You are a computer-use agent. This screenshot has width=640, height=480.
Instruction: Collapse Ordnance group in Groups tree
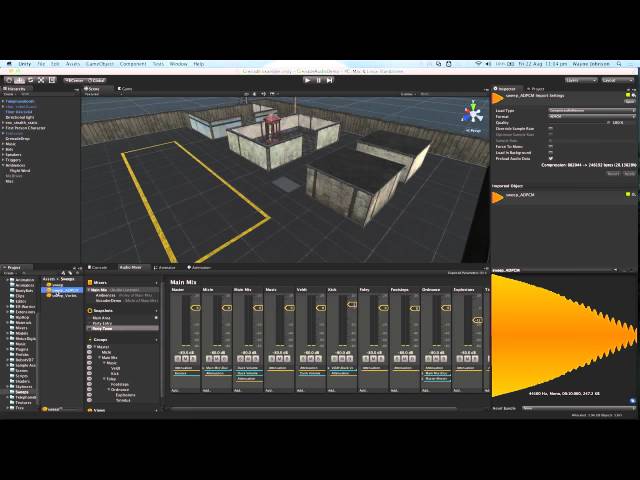pos(109,390)
